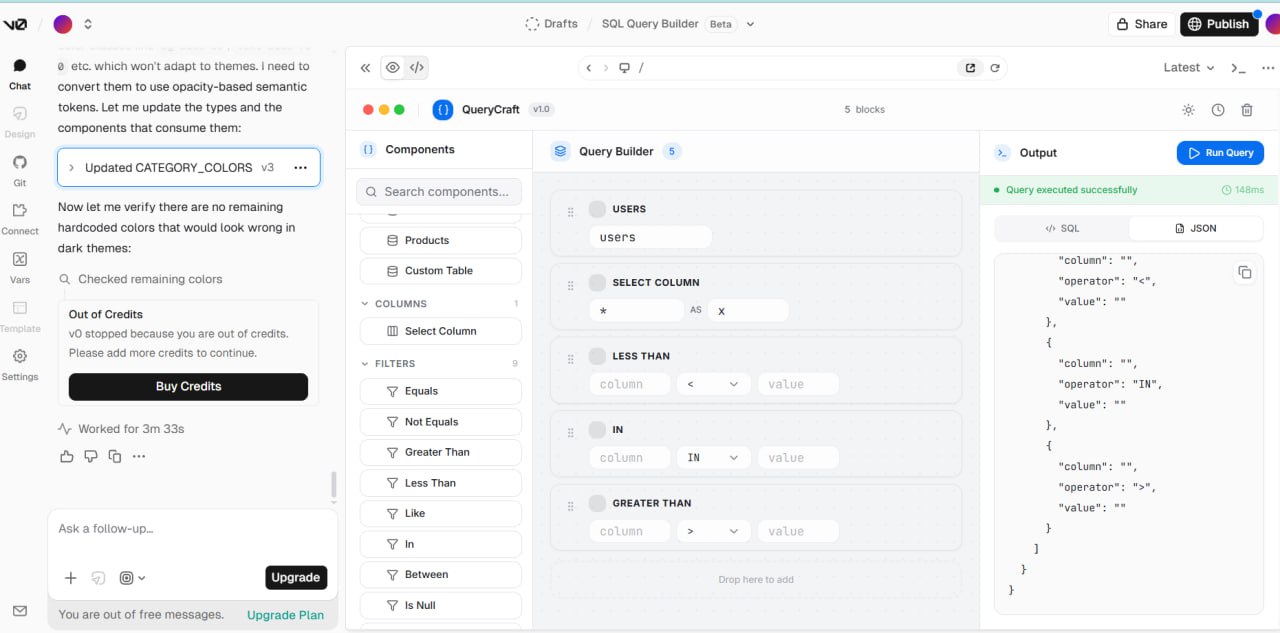
Task: Add the Between filter component
Action: [440, 574]
